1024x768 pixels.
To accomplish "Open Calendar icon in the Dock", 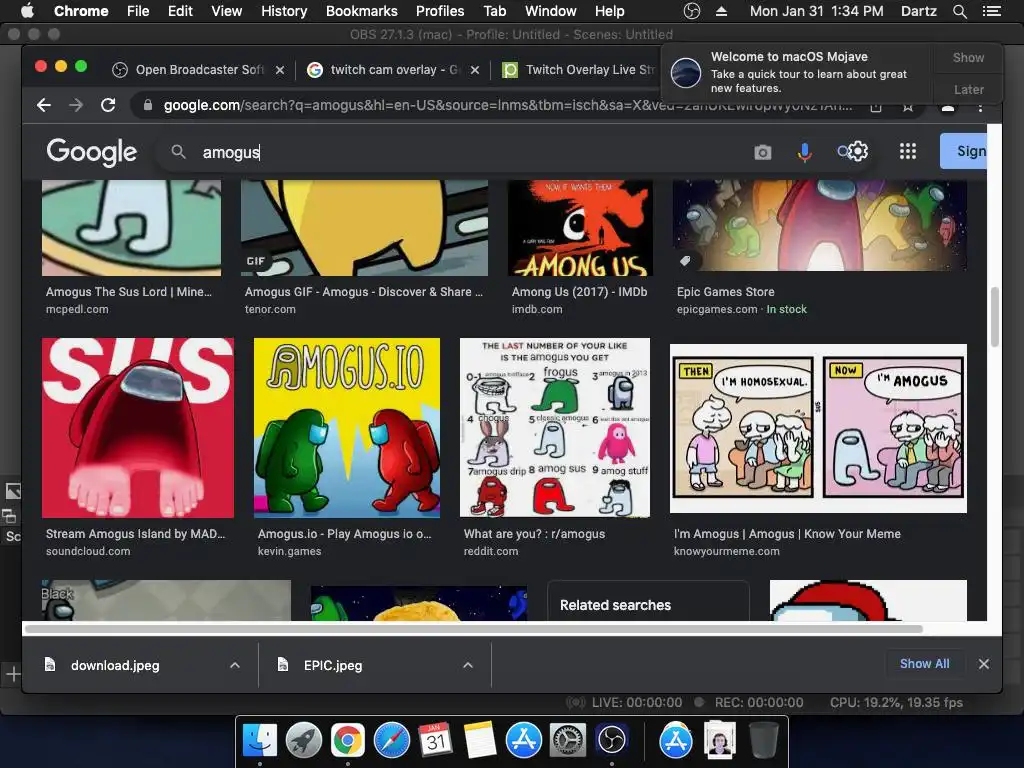I will 436,741.
